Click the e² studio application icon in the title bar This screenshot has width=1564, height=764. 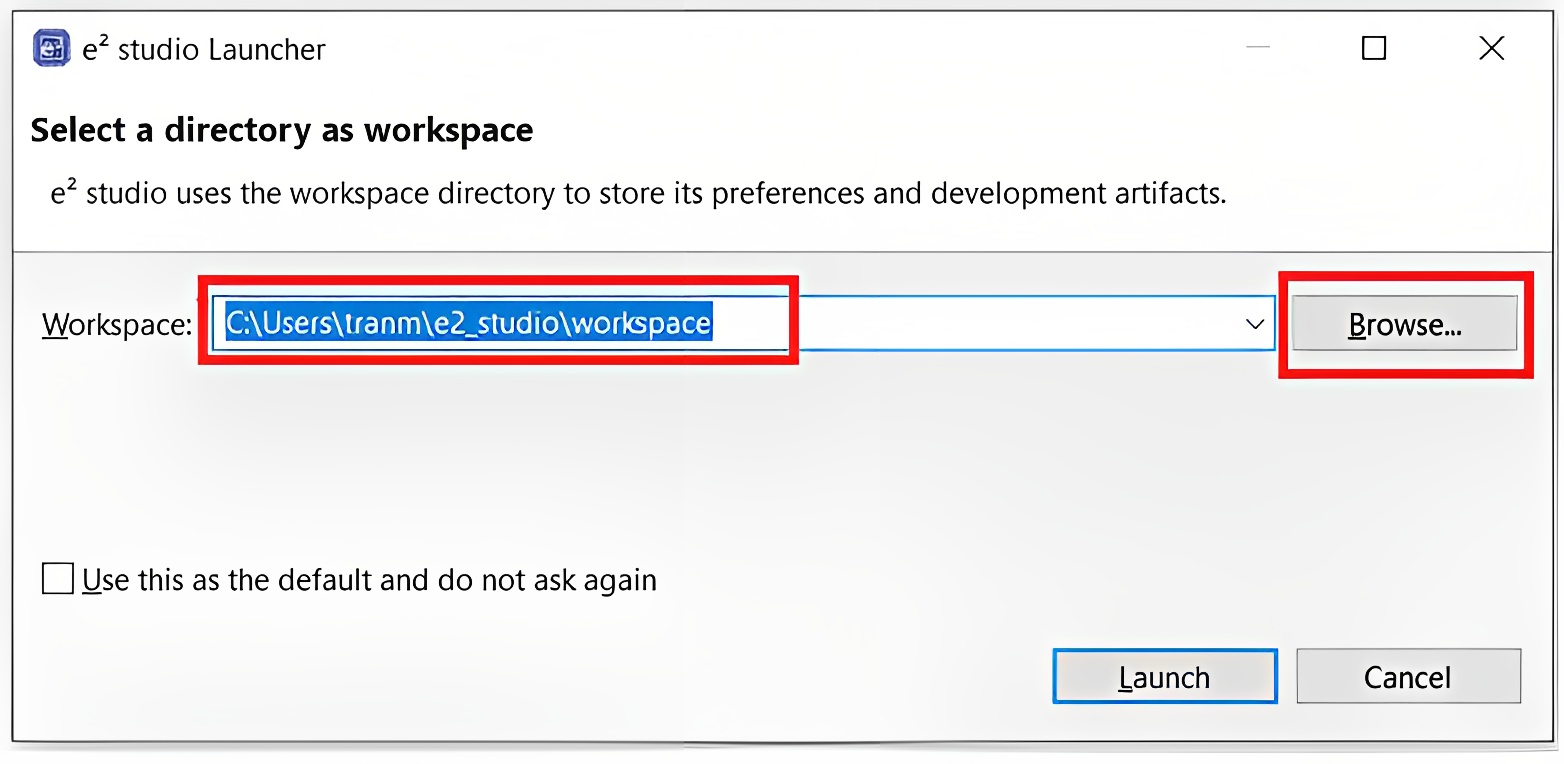click(51, 48)
